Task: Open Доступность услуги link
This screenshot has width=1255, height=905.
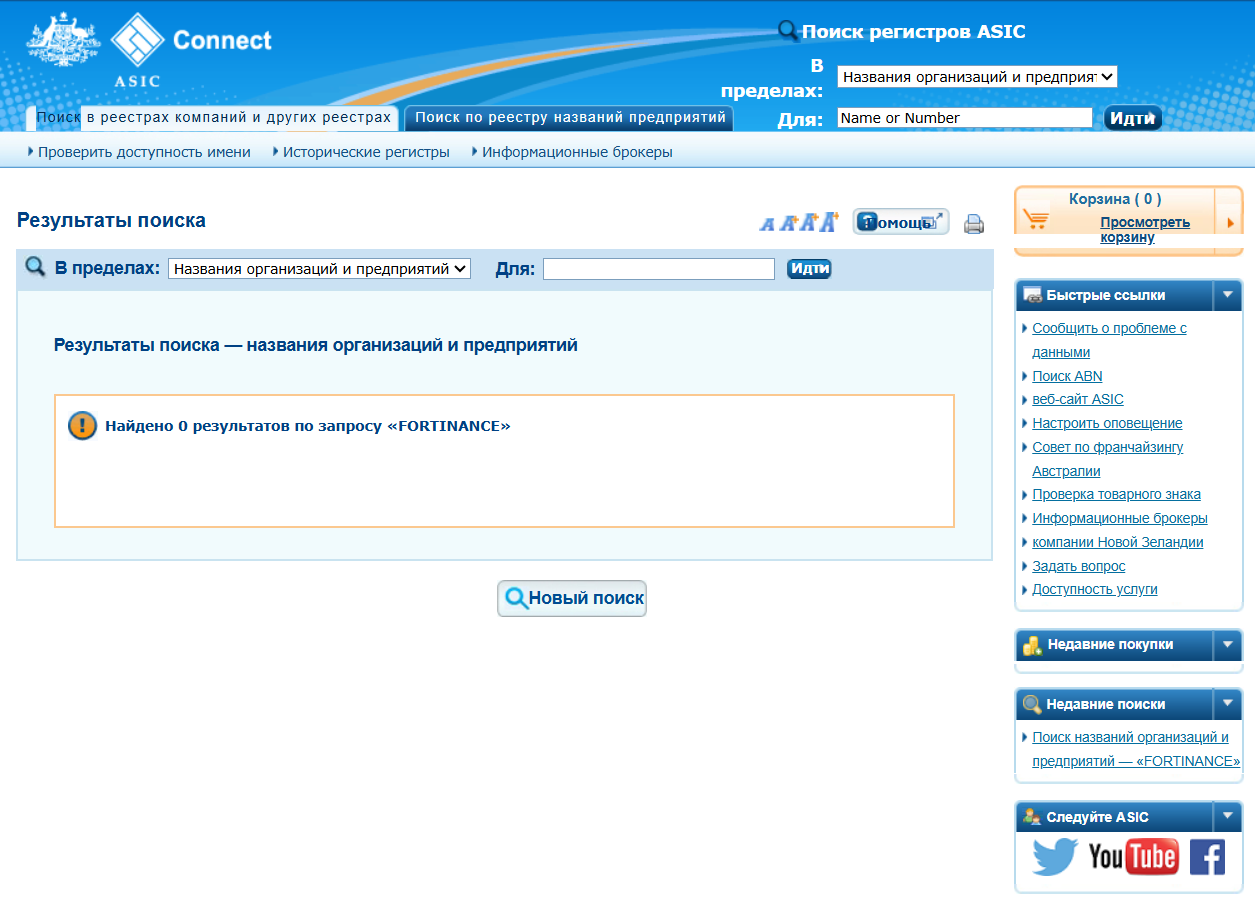Action: point(1095,589)
